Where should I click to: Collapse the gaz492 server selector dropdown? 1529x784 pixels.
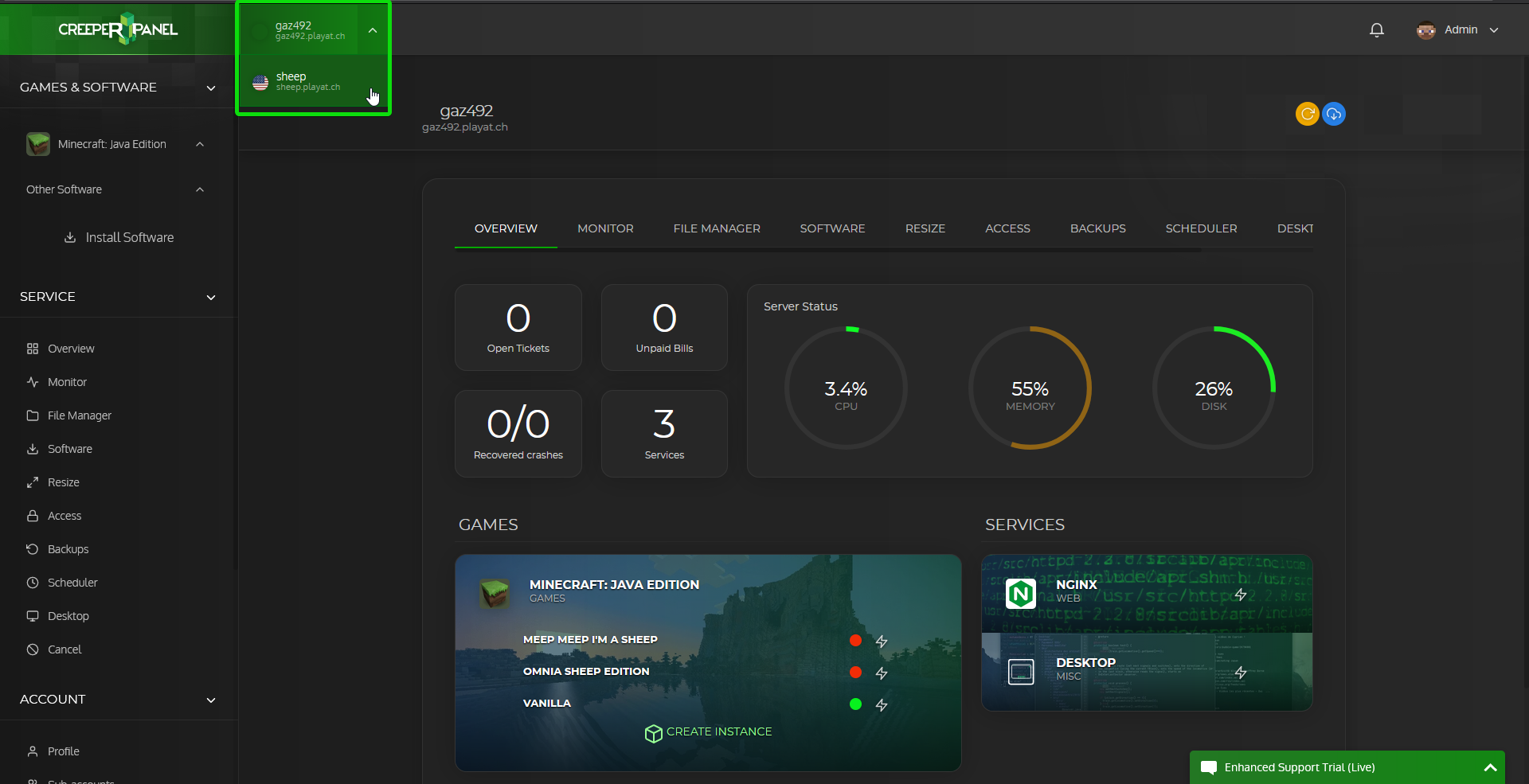373,30
